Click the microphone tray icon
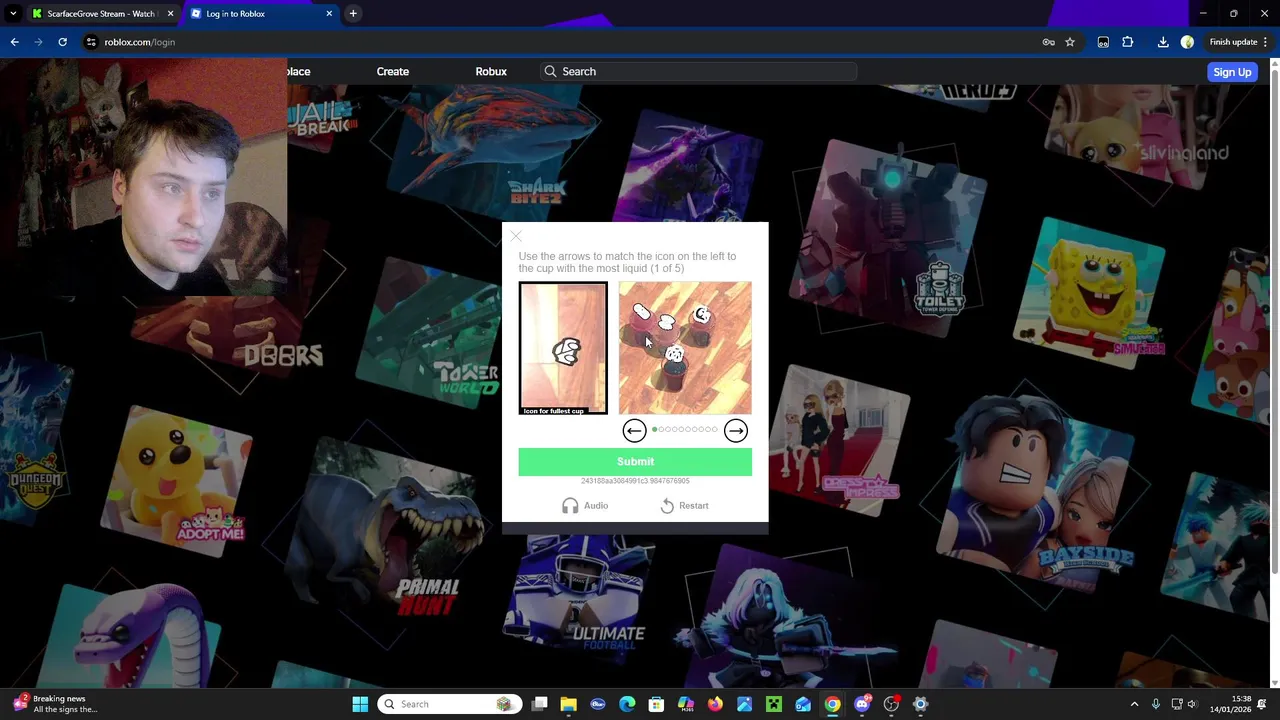 (1156, 704)
